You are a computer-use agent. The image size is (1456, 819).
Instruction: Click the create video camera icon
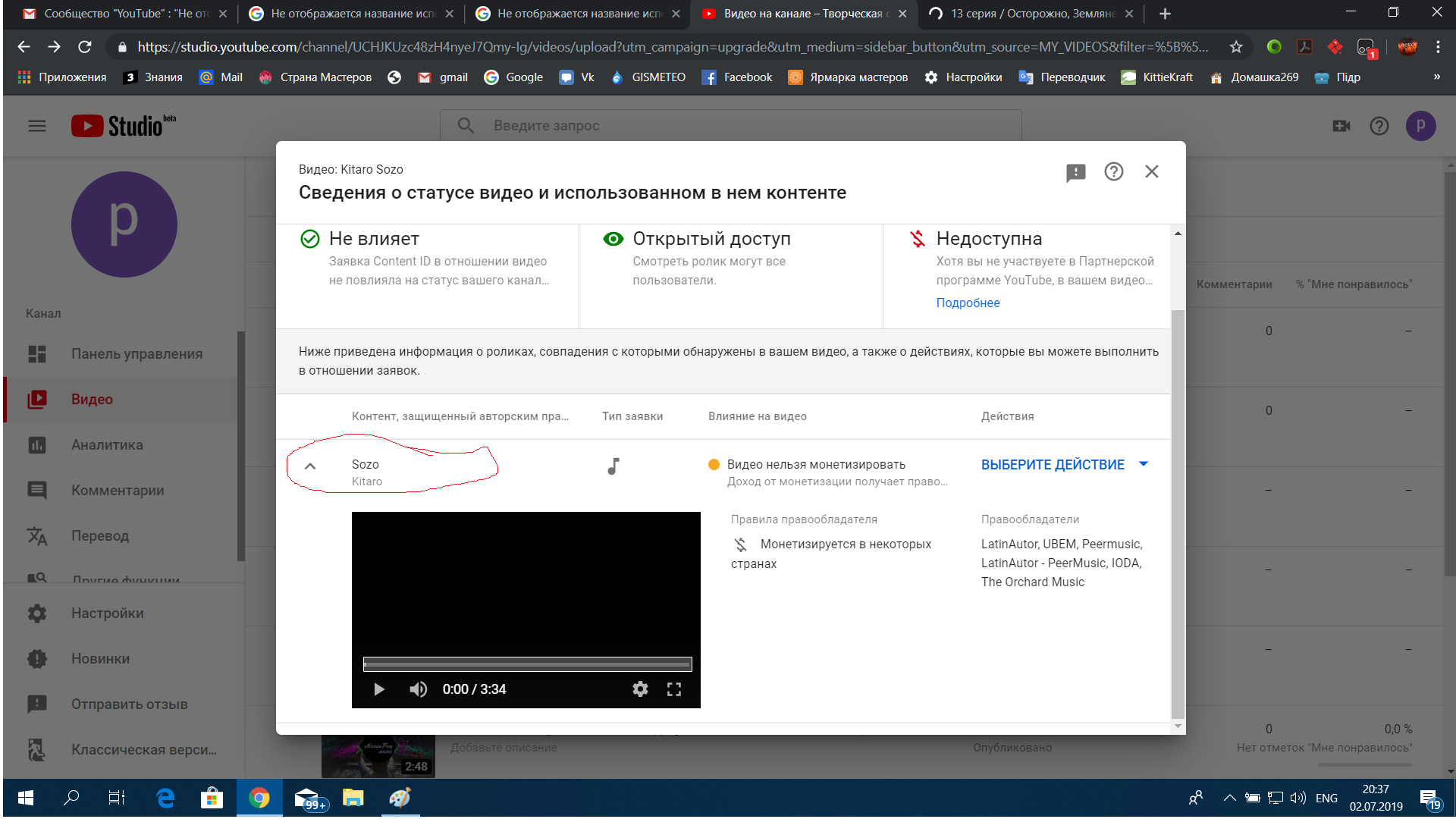tap(1341, 126)
